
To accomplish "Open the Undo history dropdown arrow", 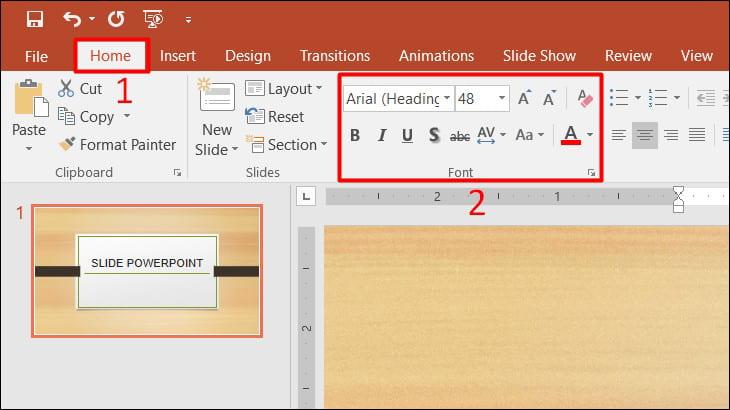I will (92, 19).
